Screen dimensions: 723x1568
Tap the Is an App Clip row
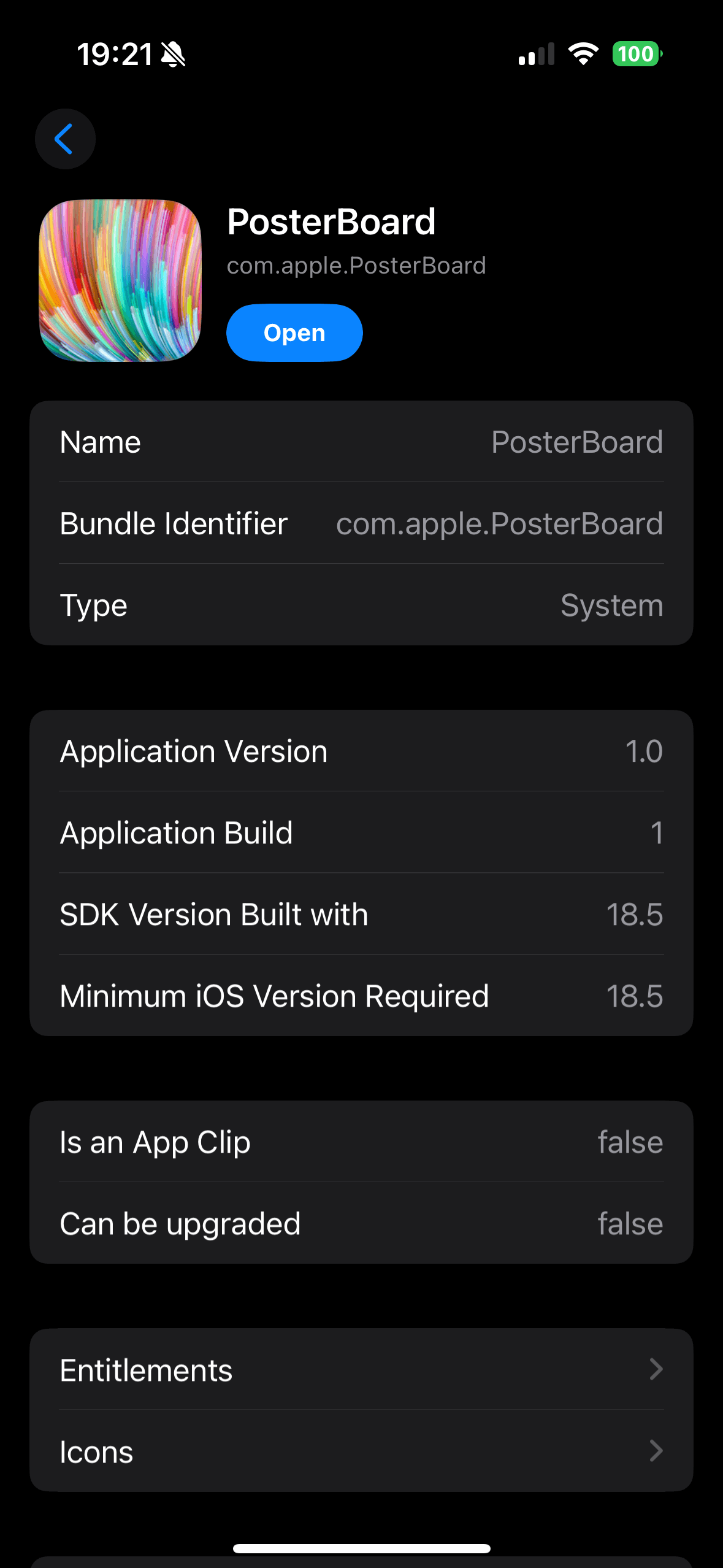click(361, 1142)
